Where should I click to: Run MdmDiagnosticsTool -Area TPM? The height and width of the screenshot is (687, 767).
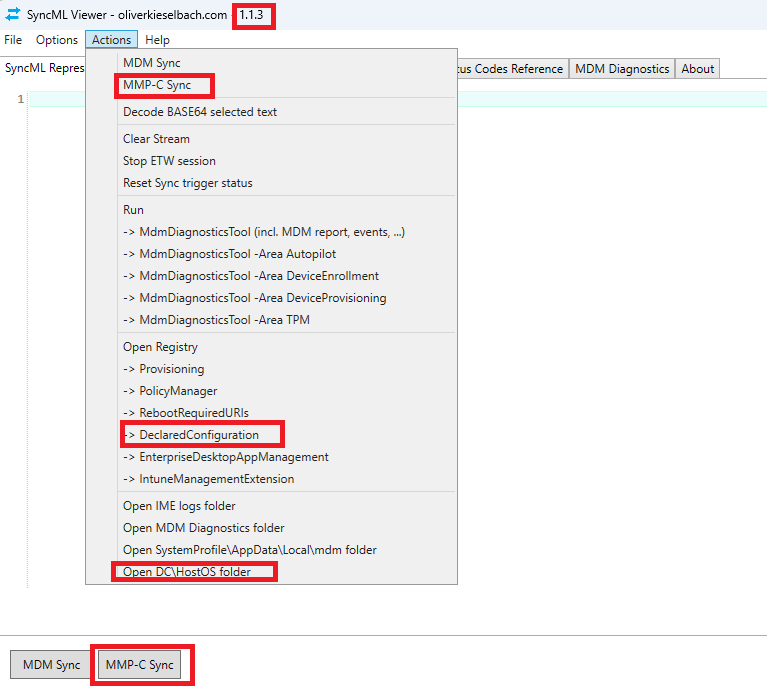[x=271, y=320]
